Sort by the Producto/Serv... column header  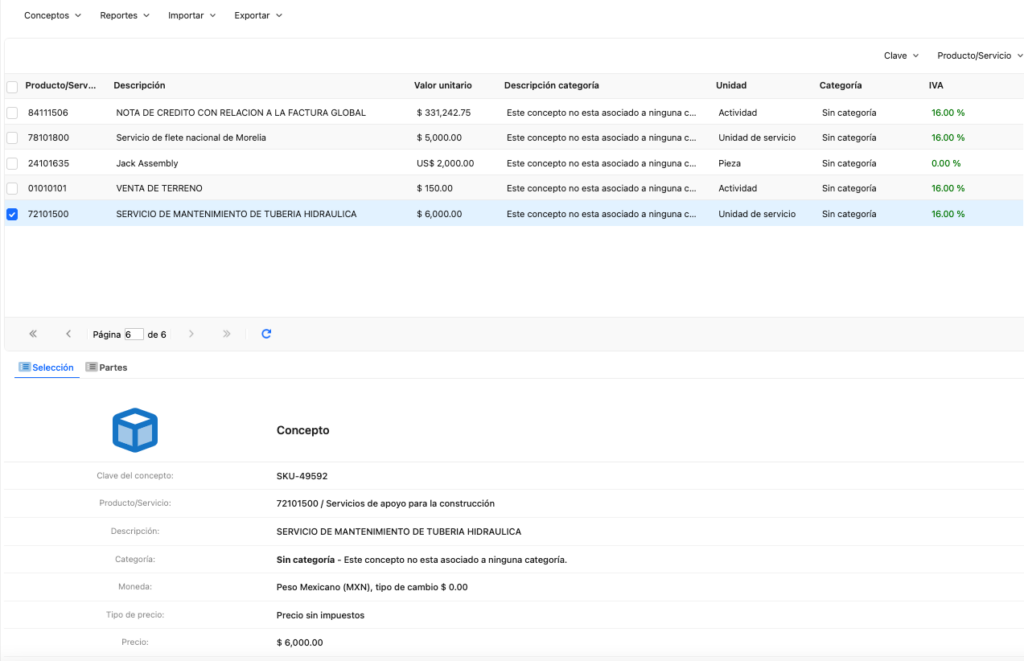60,86
